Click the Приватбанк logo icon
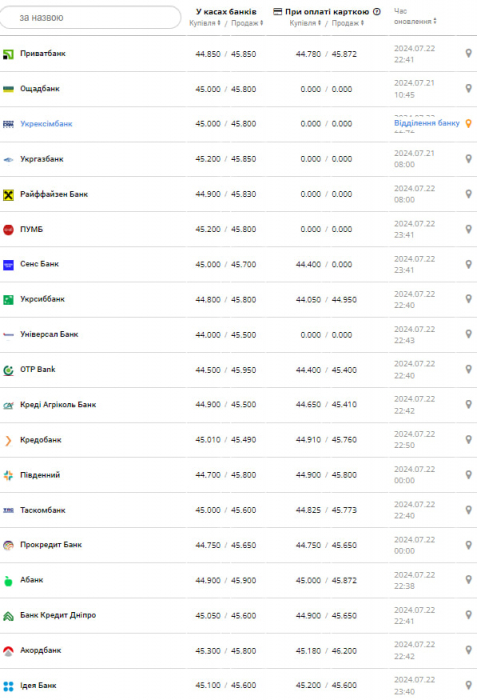Viewport: 477px width, 700px height. tap(8, 54)
